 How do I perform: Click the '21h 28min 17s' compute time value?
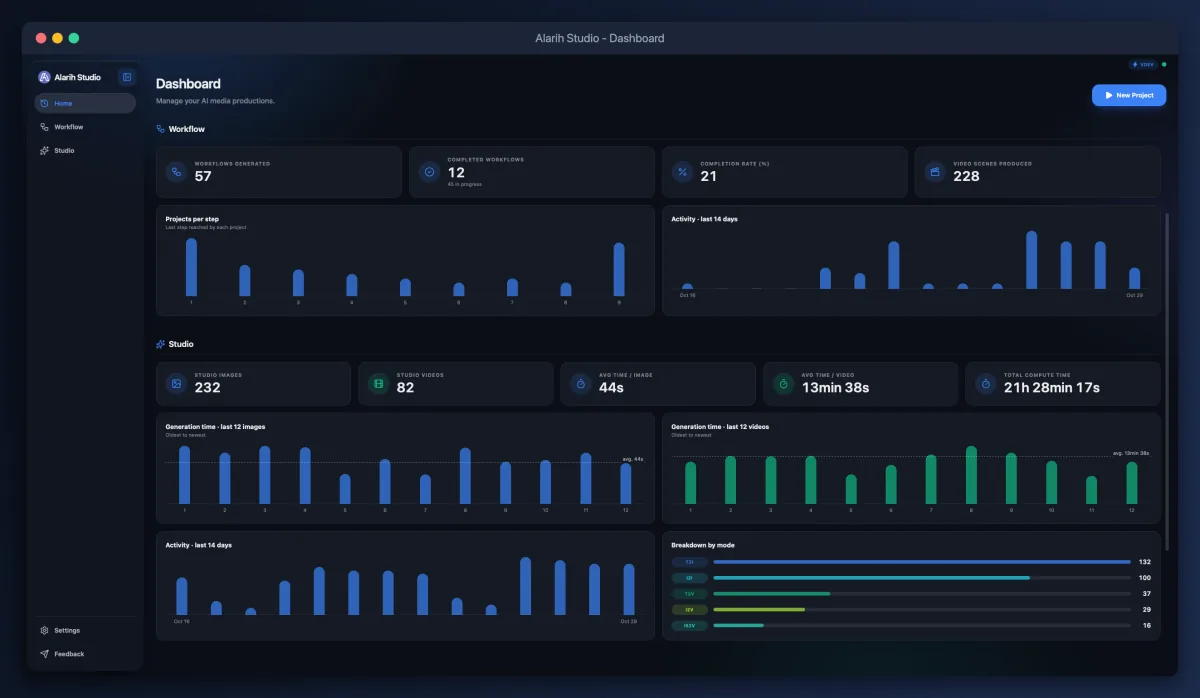coord(1052,388)
